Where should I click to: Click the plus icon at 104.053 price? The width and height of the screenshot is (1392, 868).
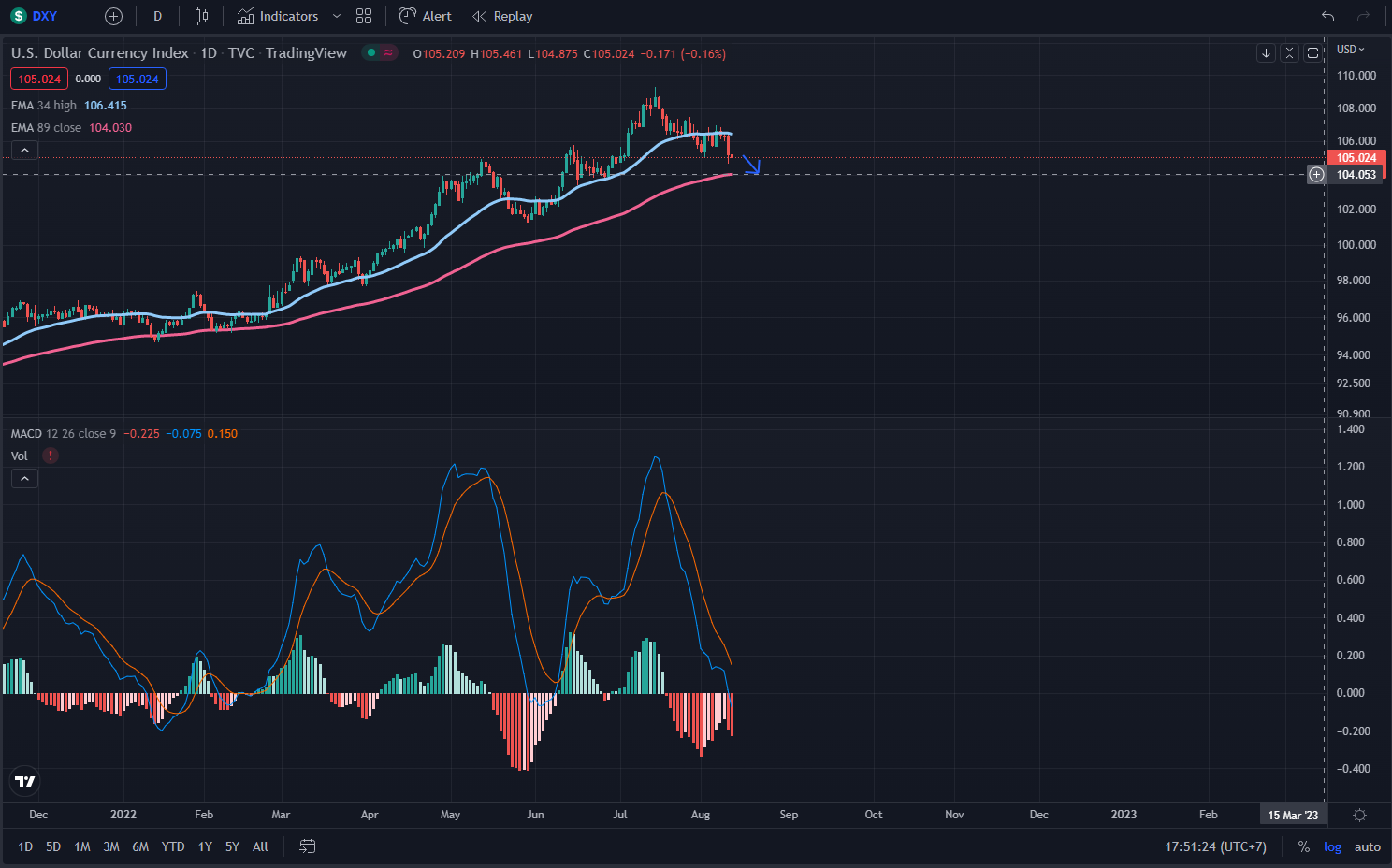click(1316, 175)
